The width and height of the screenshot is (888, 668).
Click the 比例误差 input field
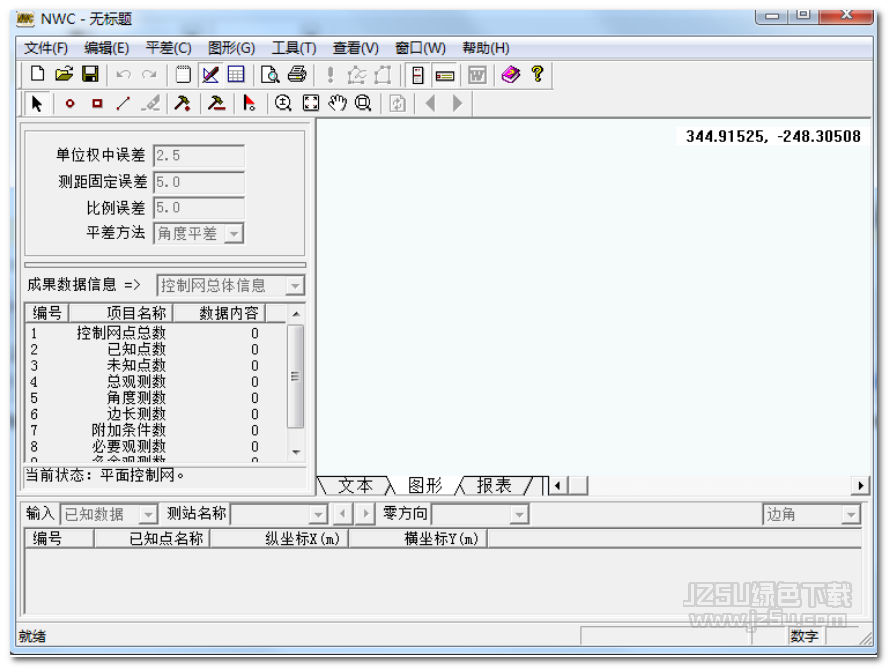pyautogui.click(x=199, y=208)
